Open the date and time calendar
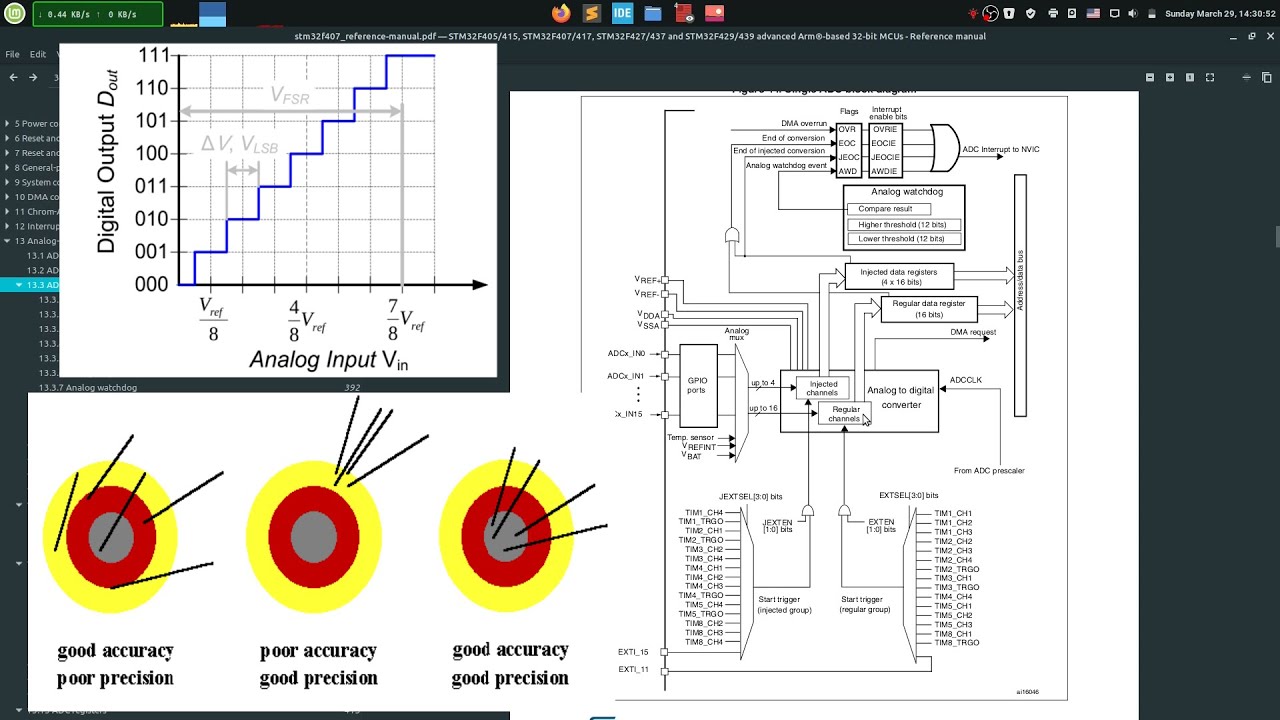This screenshot has width=1280, height=720. [x=1219, y=13]
